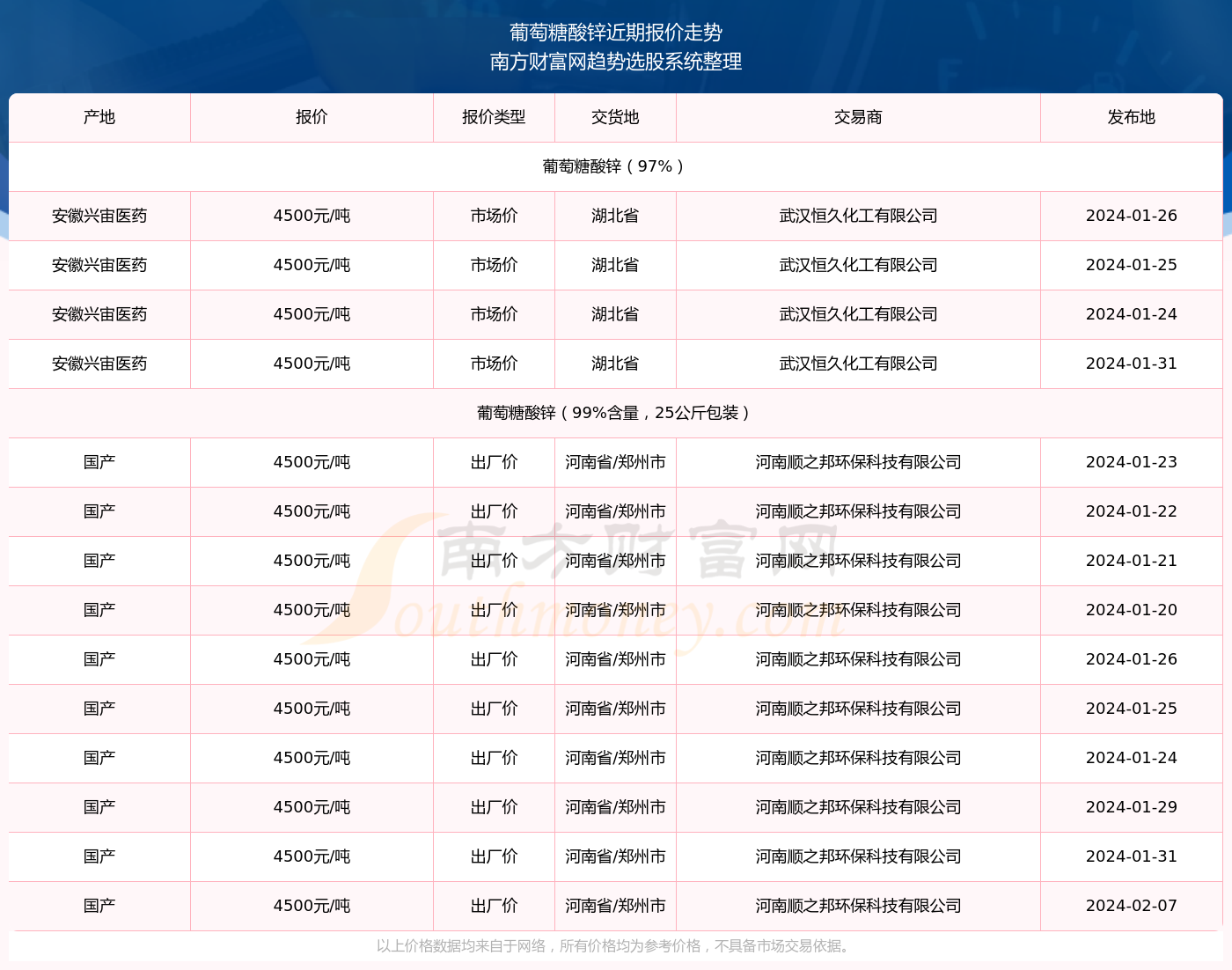Click 4500元/吨 in the 2024-01-22 row
The width and height of the screenshot is (1232, 970).
point(312,511)
